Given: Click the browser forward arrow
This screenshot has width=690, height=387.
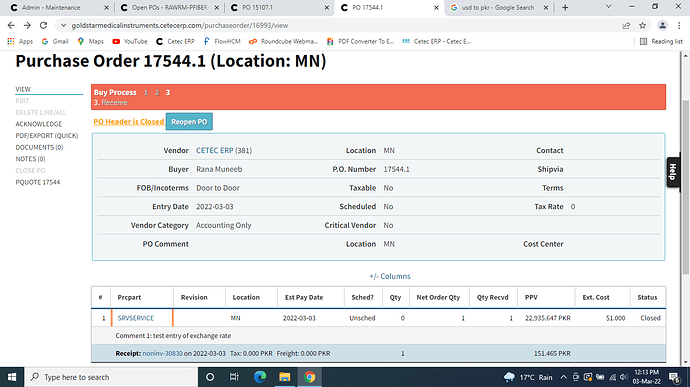Looking at the screenshot, I should 27,26.
